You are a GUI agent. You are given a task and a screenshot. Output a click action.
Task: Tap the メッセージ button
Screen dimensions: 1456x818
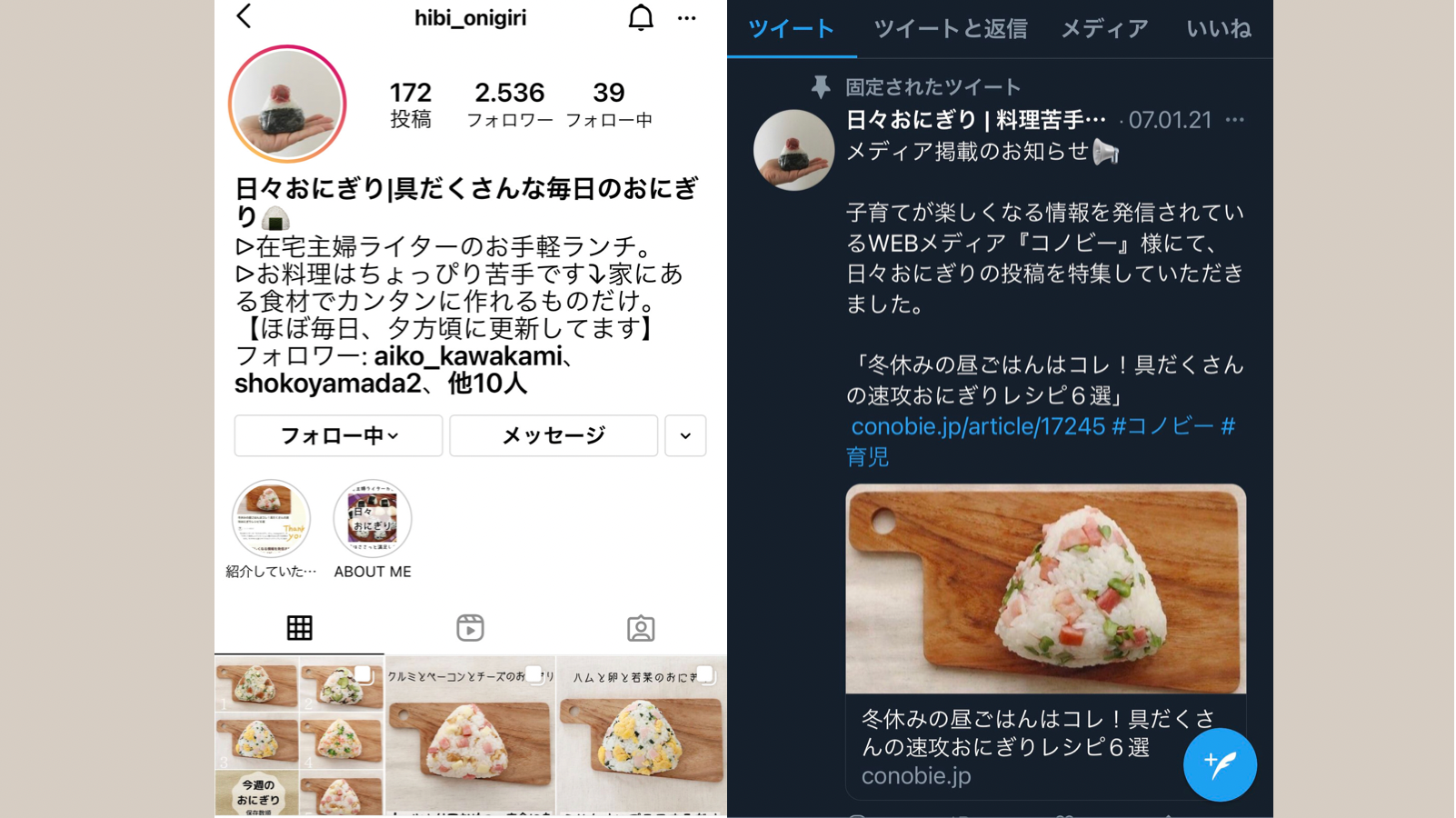tap(553, 435)
